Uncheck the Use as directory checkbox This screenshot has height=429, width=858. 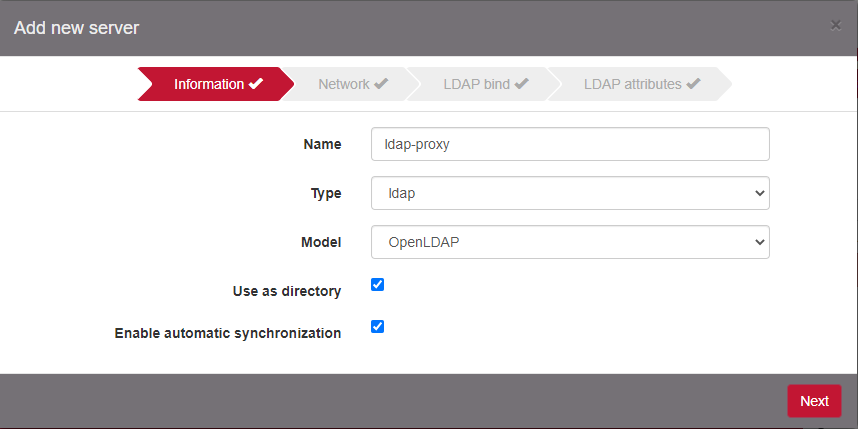click(x=377, y=285)
